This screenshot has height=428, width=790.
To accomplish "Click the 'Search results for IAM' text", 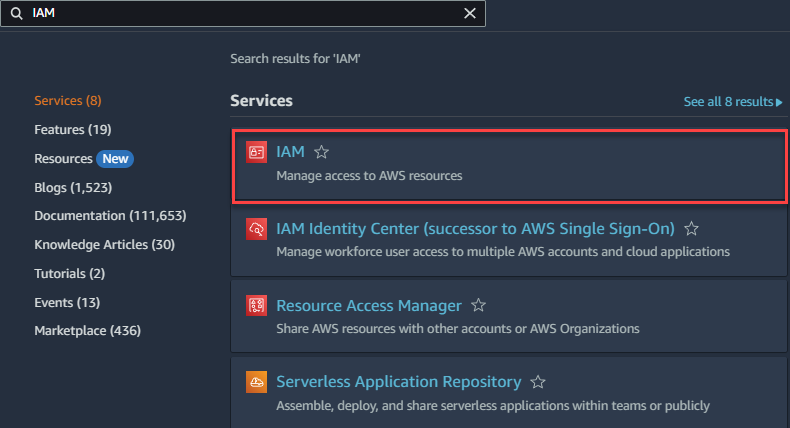I will (295, 58).
